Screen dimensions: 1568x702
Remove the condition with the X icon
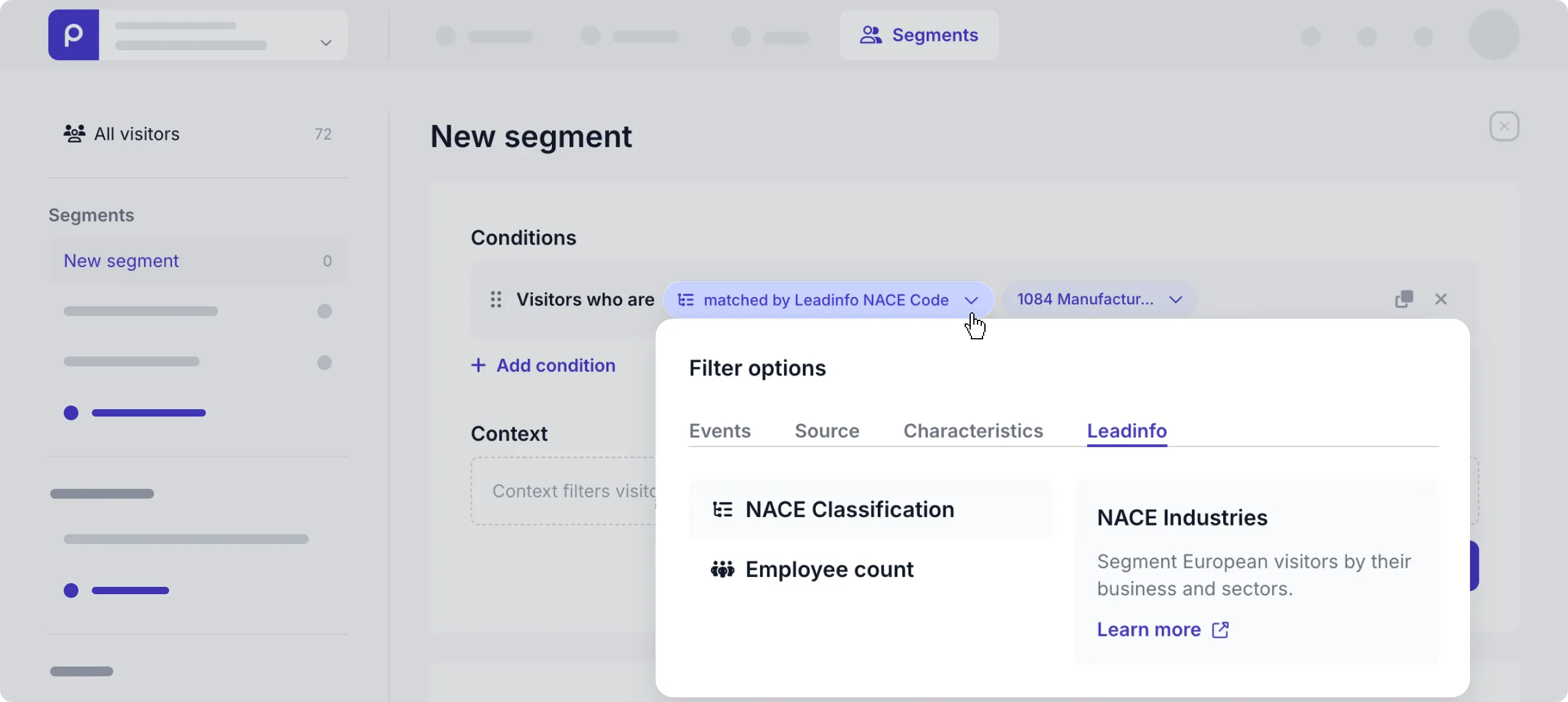coord(1441,299)
